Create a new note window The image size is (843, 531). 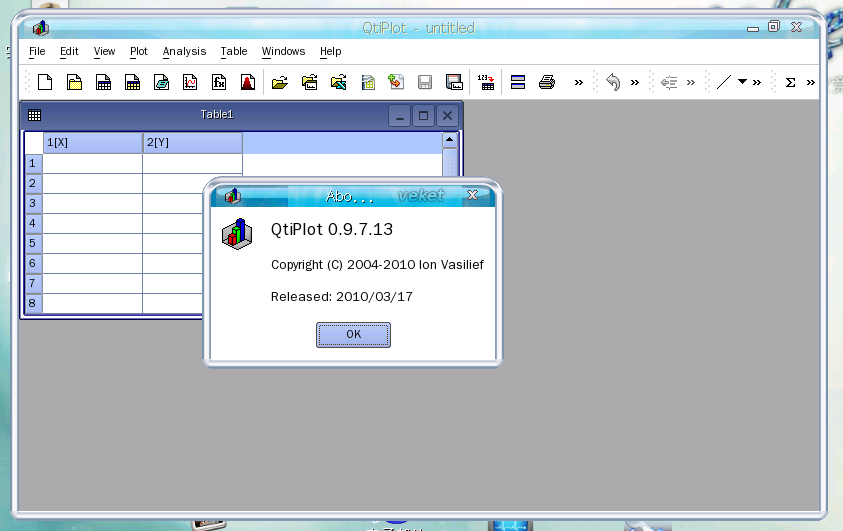point(161,82)
